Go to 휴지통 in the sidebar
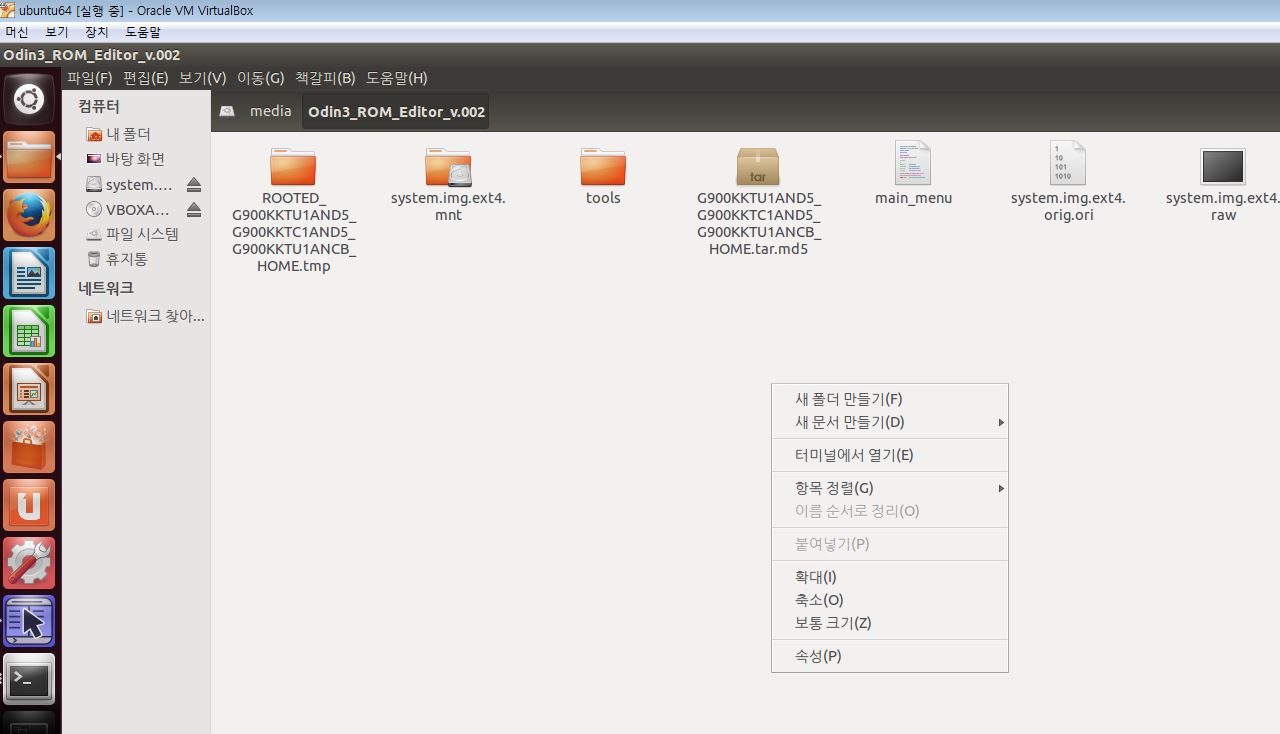 click(126, 259)
